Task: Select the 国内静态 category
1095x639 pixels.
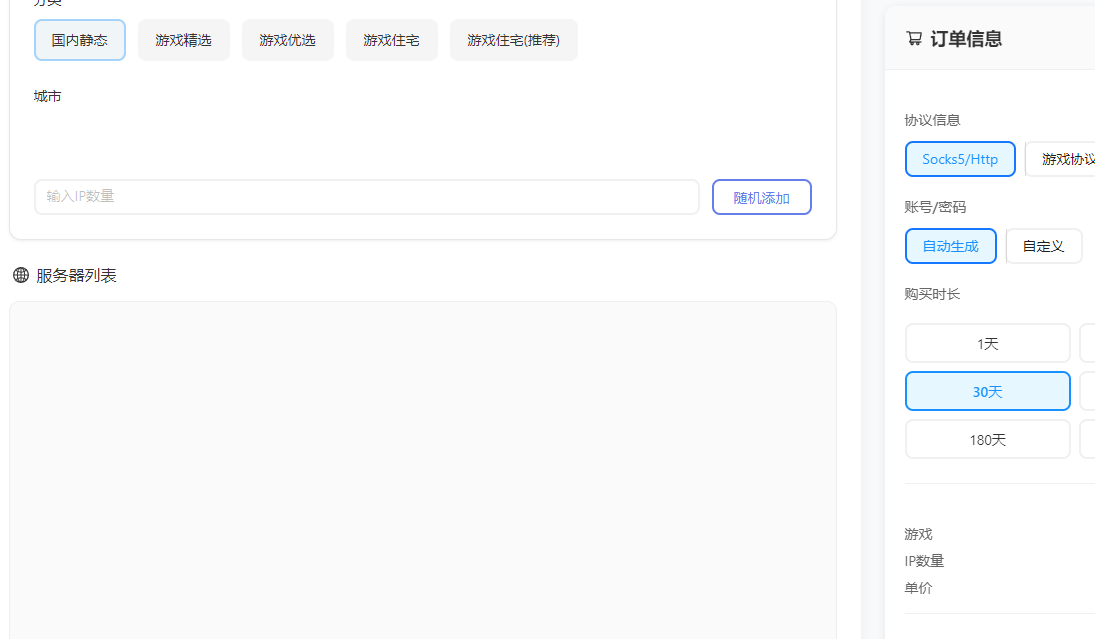Action: (79, 40)
